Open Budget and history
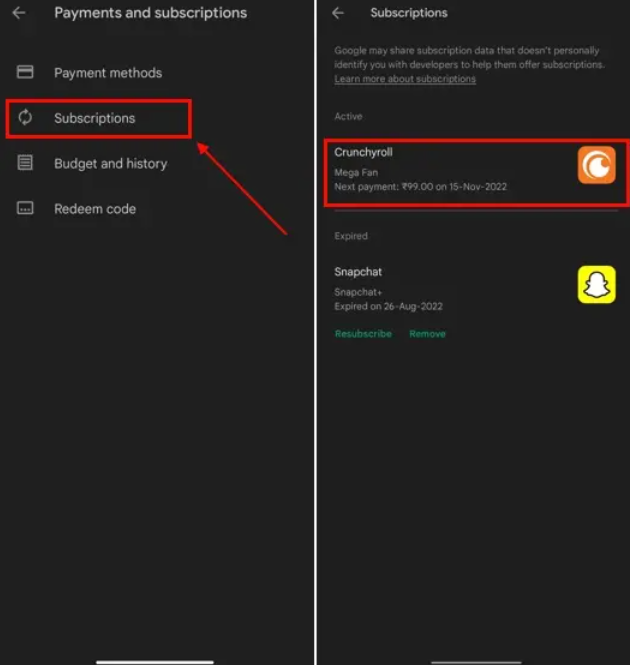630x665 pixels. tap(110, 164)
